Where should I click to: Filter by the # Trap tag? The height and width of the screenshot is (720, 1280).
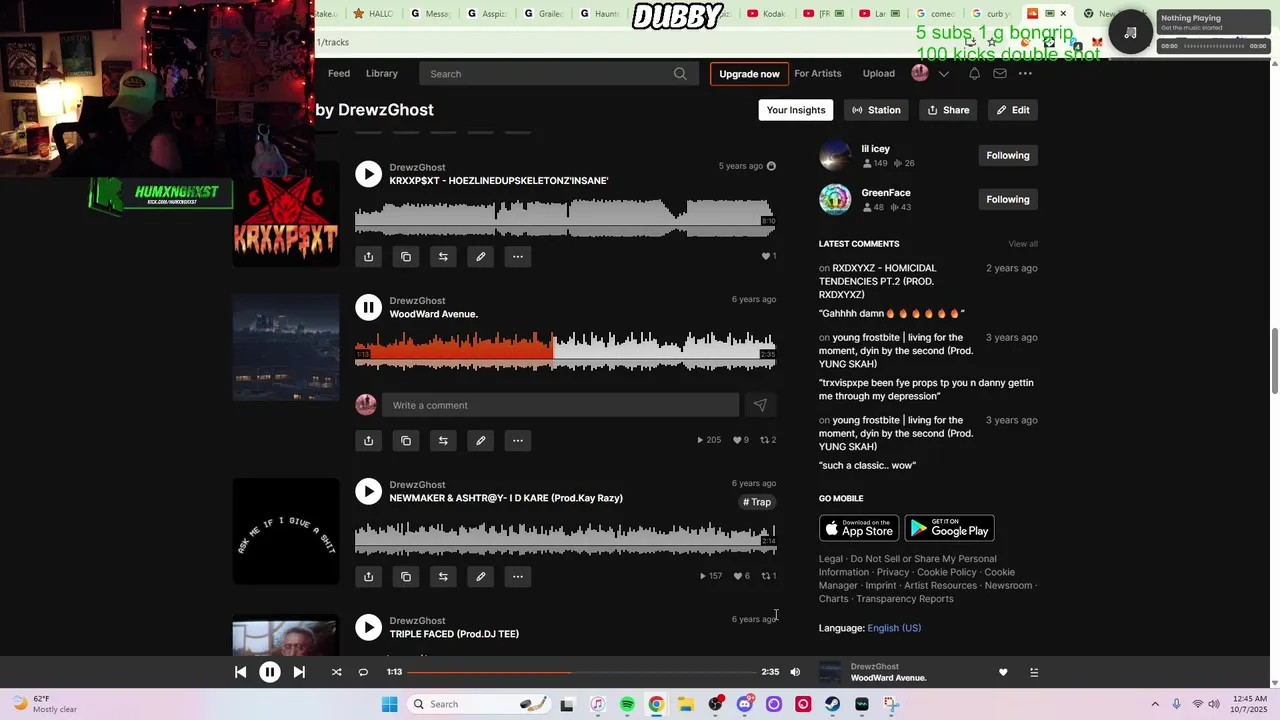click(x=757, y=502)
